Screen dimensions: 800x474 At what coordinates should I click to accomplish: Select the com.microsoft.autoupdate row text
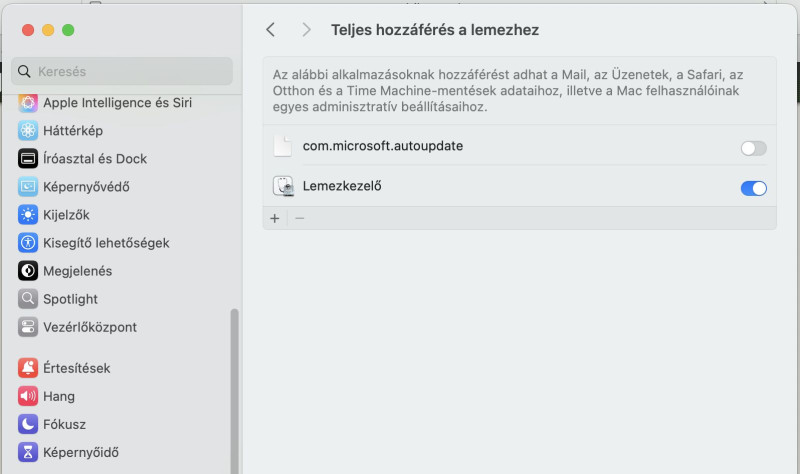coord(383,146)
